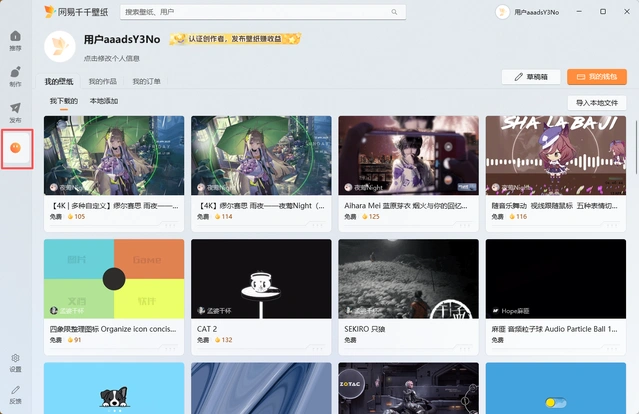
Task: Select the orange profile icon in sidebar
Action: click(x=16, y=148)
